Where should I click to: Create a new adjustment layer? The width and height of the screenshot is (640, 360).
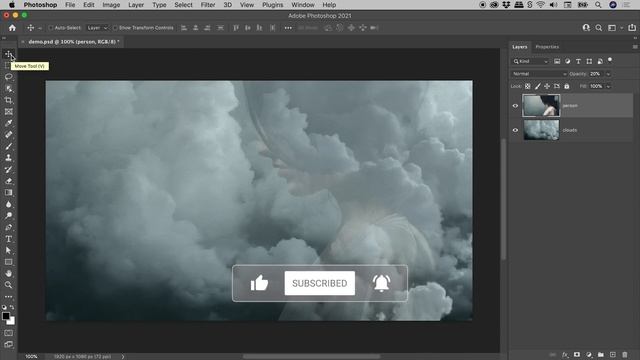[589, 355]
